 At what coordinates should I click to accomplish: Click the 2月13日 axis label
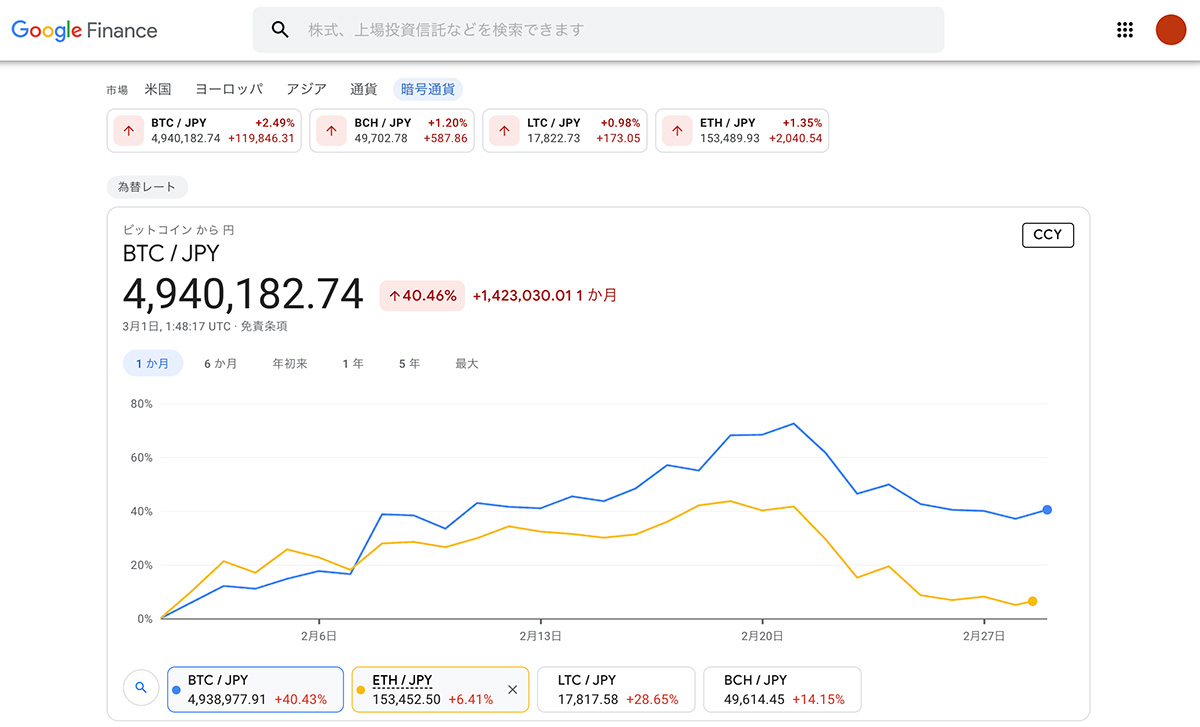[x=540, y=635]
